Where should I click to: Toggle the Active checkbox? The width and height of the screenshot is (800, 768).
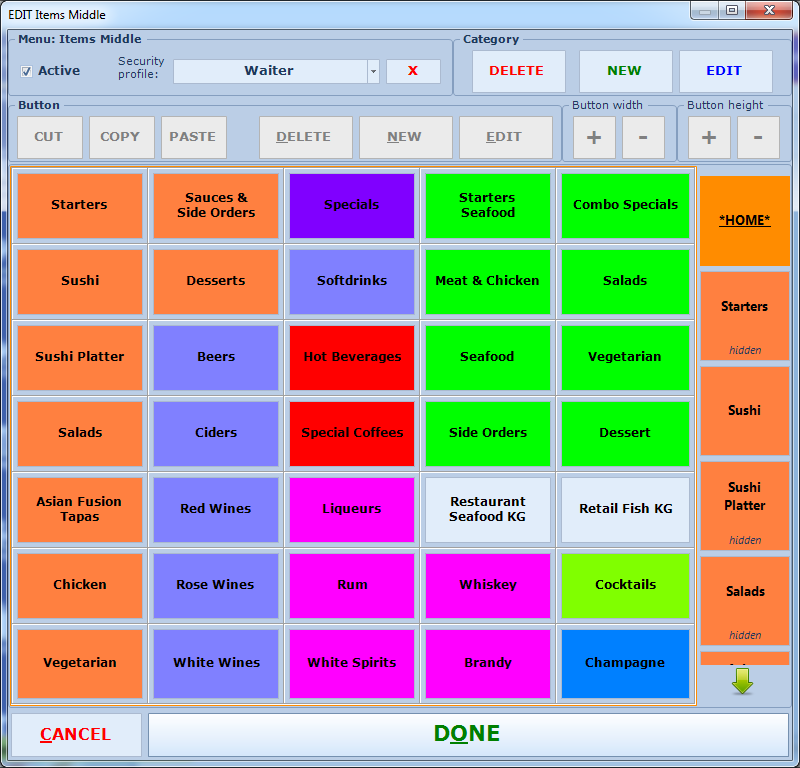tap(27, 71)
